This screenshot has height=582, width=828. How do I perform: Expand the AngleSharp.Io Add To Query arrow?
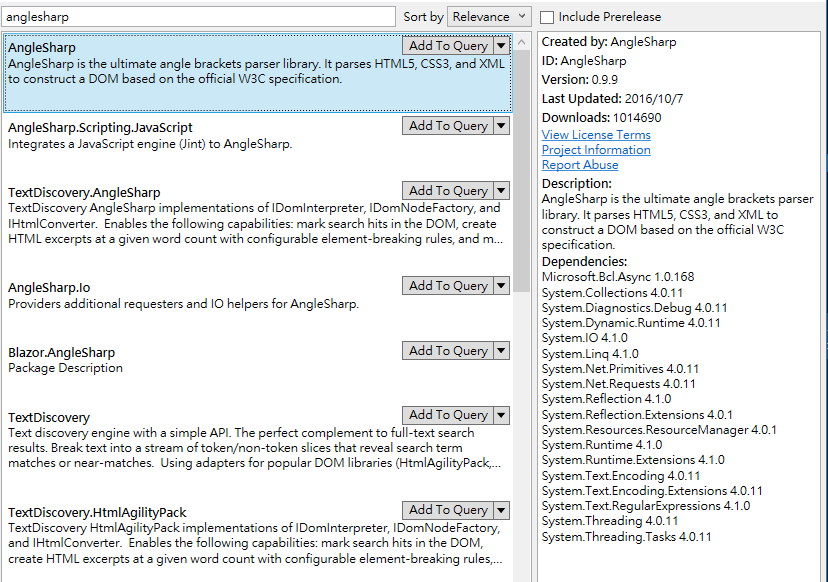pyautogui.click(x=501, y=286)
